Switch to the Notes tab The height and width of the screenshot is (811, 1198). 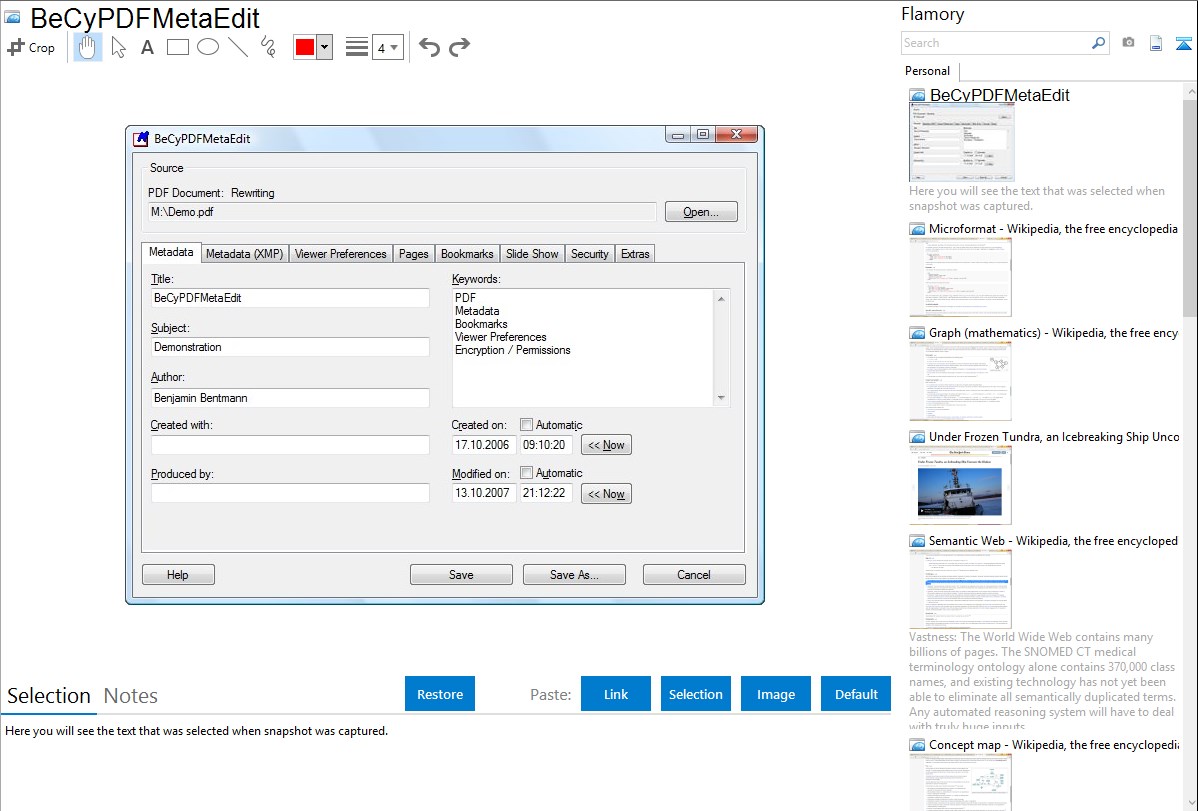(131, 696)
